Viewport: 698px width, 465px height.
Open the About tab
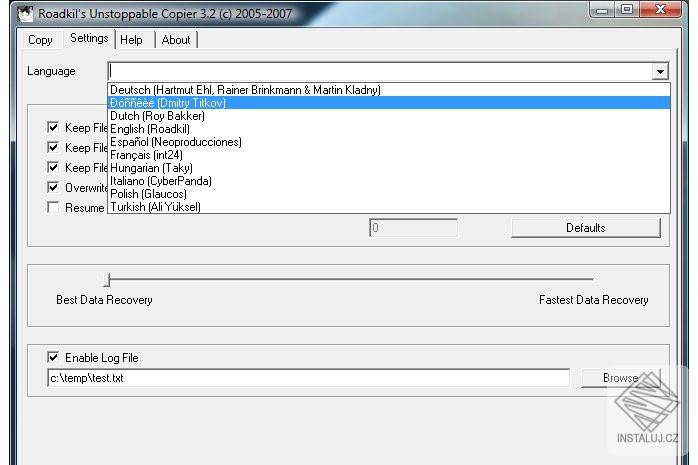point(176,40)
